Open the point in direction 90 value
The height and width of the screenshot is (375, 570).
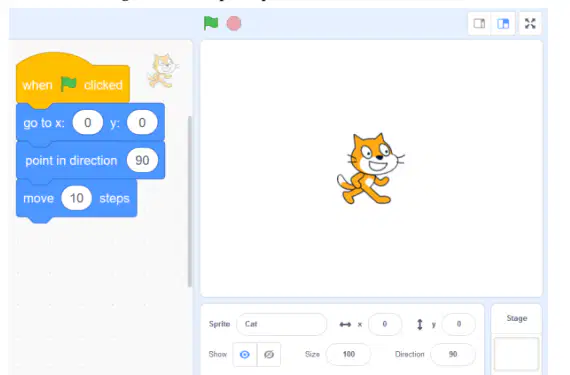142,160
